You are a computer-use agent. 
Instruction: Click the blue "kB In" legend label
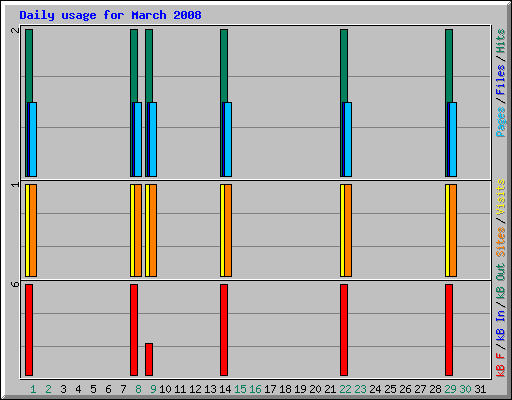(501, 325)
